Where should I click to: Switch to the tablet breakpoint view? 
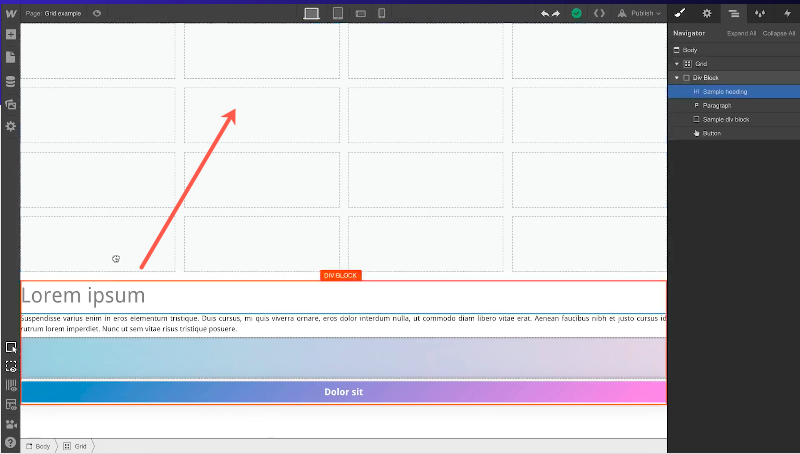pyautogui.click(x=338, y=13)
